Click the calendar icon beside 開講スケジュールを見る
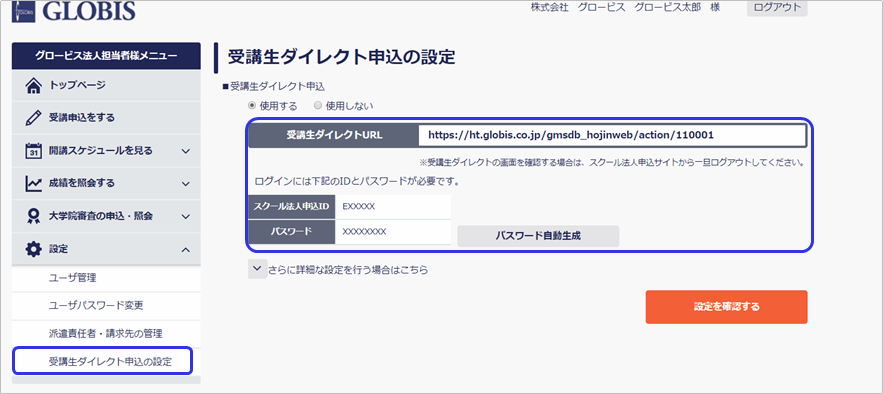This screenshot has height=394, width=883. coord(34,151)
